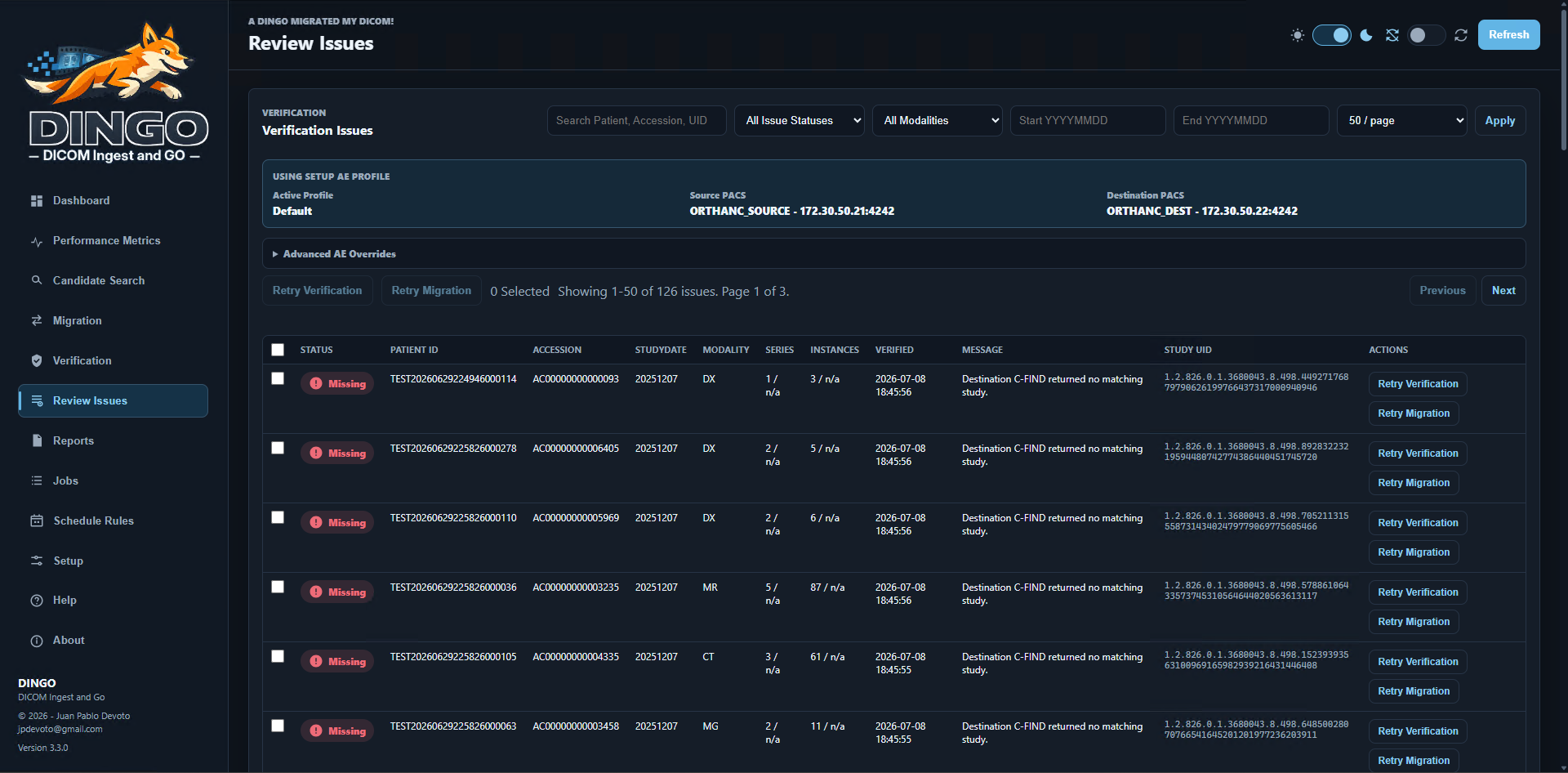The width and height of the screenshot is (1568, 773).
Task: Retry Migration for accession AC00000000006405
Action: pos(1414,483)
